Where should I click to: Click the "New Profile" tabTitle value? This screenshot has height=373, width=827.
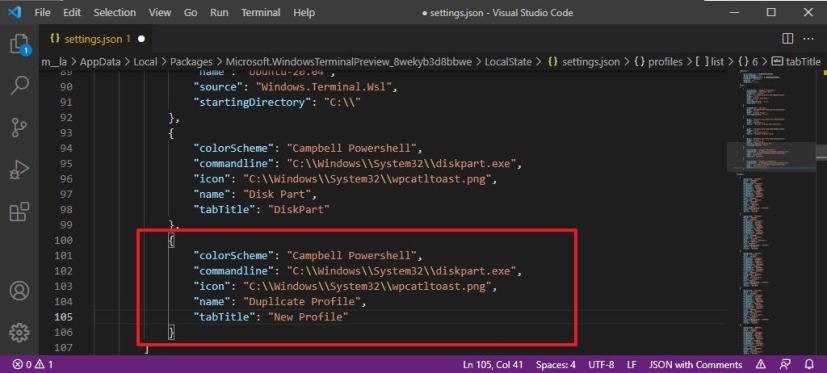tap(309, 317)
